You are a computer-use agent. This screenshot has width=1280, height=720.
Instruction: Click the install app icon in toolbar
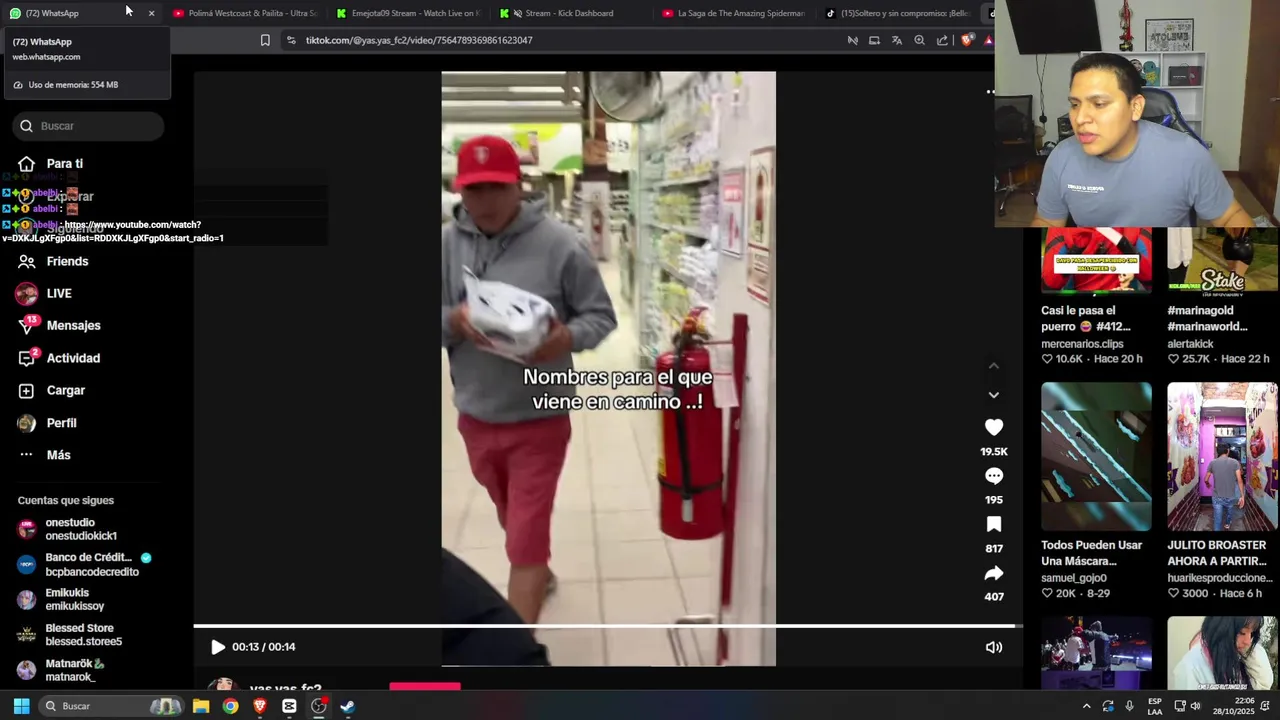[874, 40]
